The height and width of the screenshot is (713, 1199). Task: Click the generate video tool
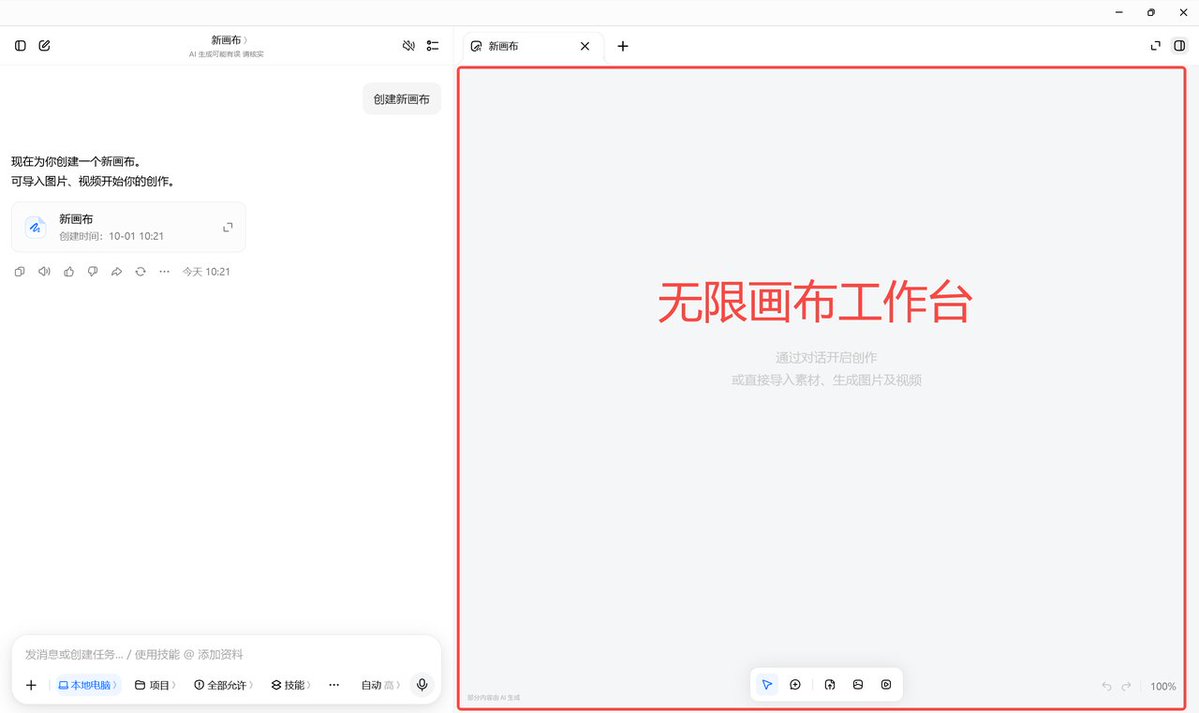point(886,685)
